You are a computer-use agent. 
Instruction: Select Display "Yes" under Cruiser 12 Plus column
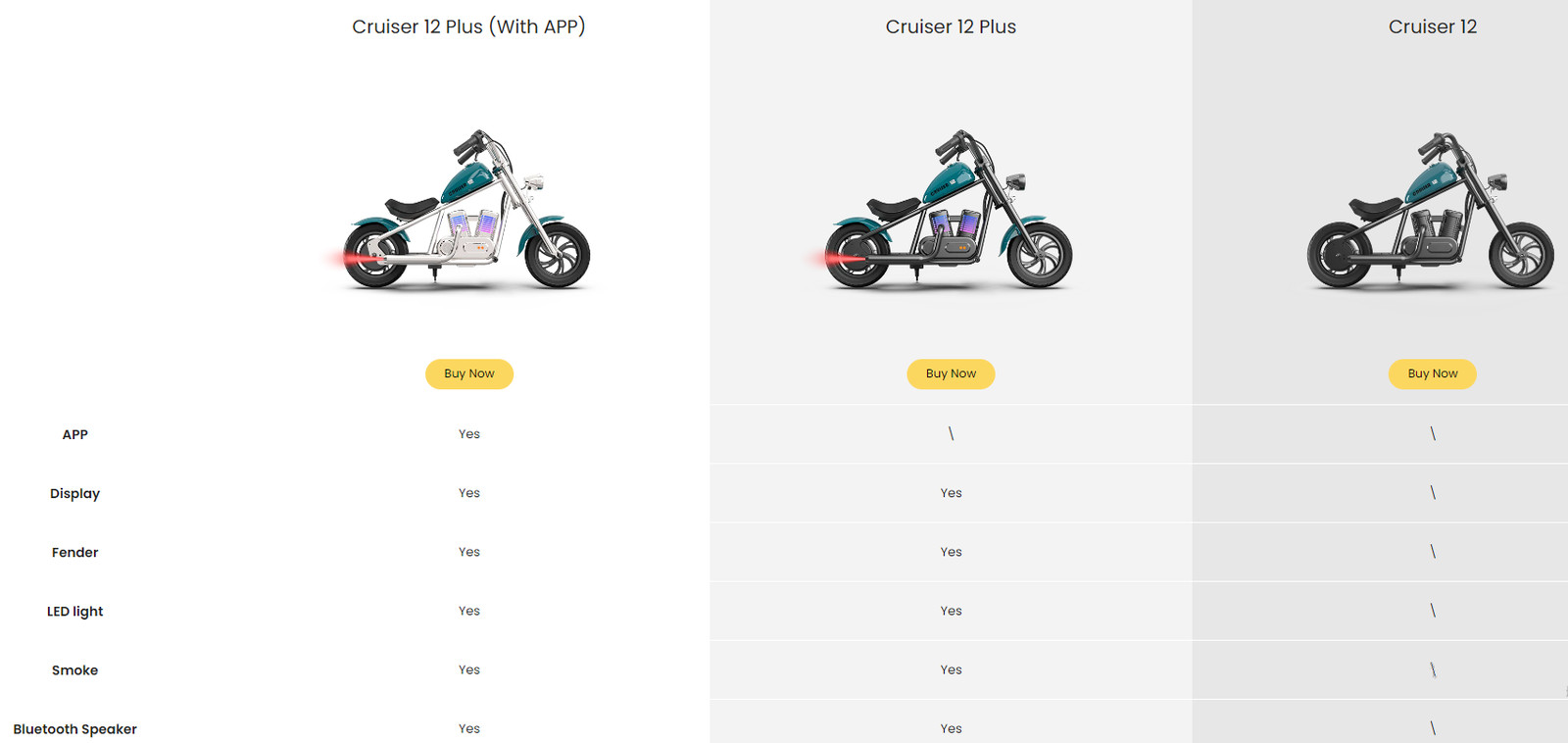pos(951,493)
